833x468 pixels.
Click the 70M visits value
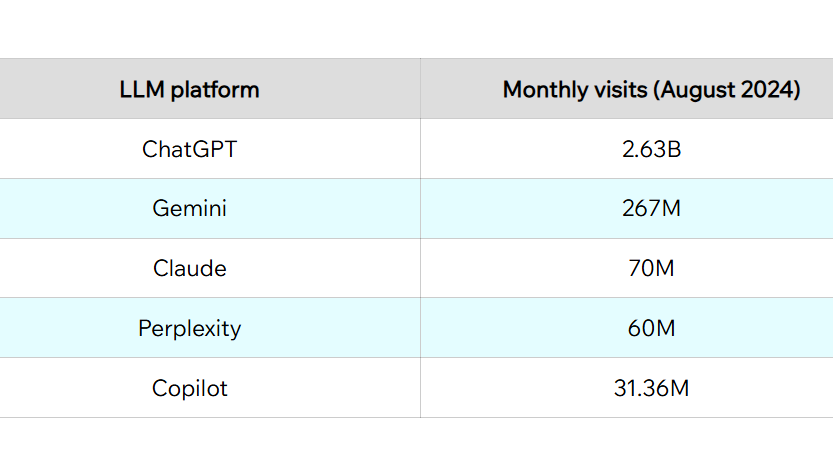pyautogui.click(x=651, y=269)
